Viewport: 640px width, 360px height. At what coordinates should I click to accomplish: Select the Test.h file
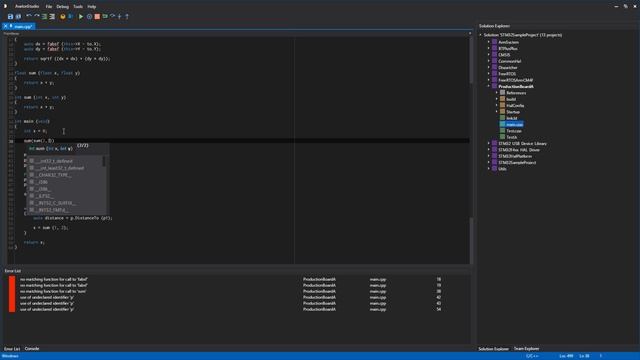(x=511, y=138)
